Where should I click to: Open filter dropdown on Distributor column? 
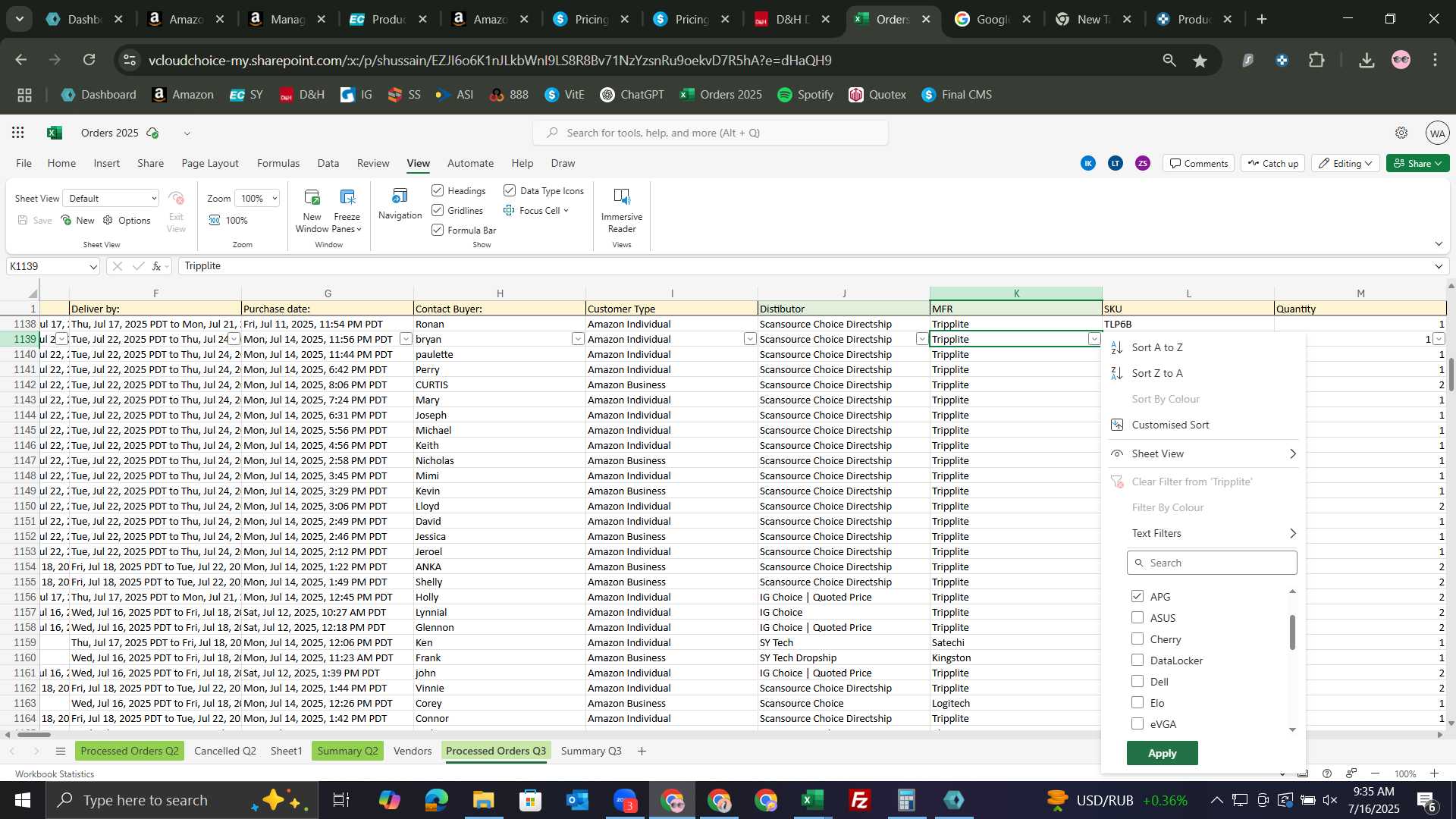coord(922,339)
